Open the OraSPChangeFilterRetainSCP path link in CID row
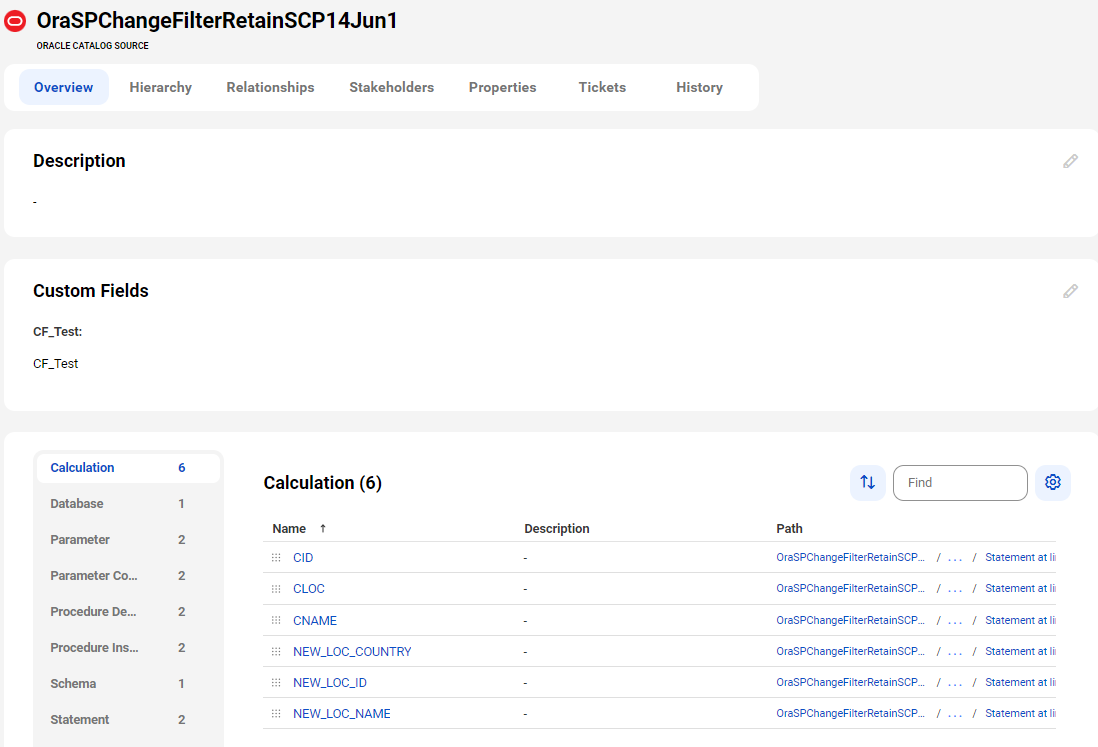1098x747 pixels. coord(850,558)
